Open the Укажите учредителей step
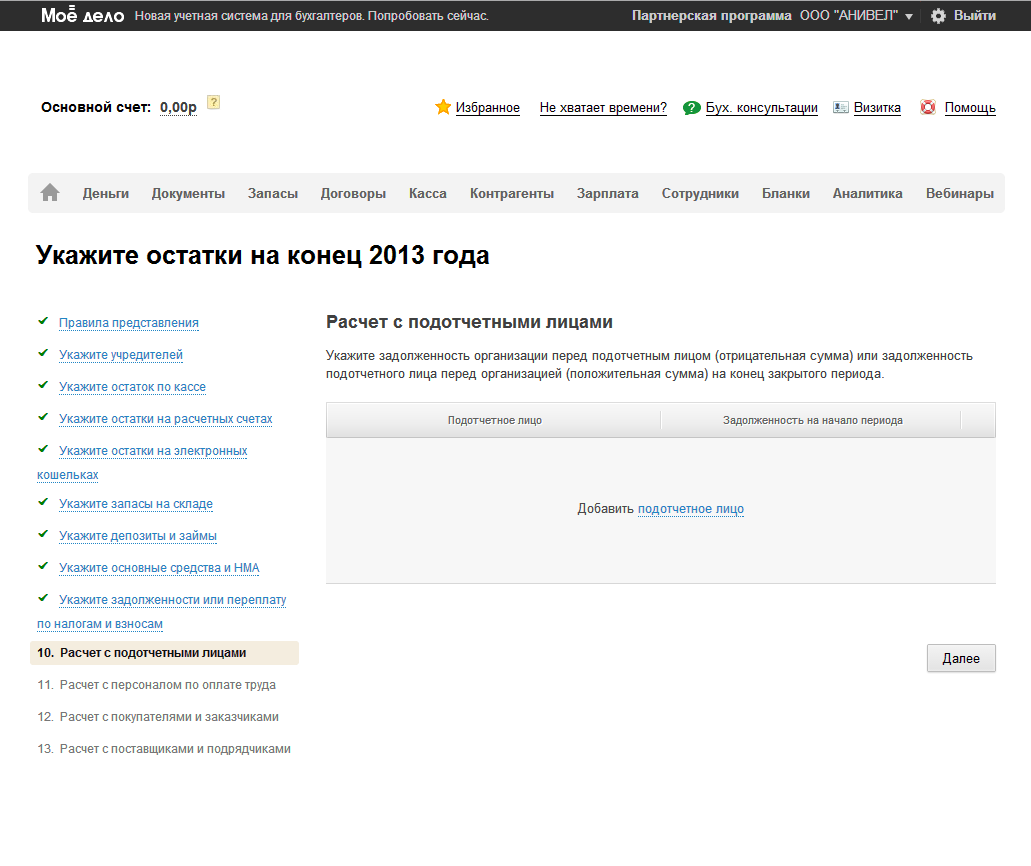The width and height of the screenshot is (1031, 866). (120, 355)
